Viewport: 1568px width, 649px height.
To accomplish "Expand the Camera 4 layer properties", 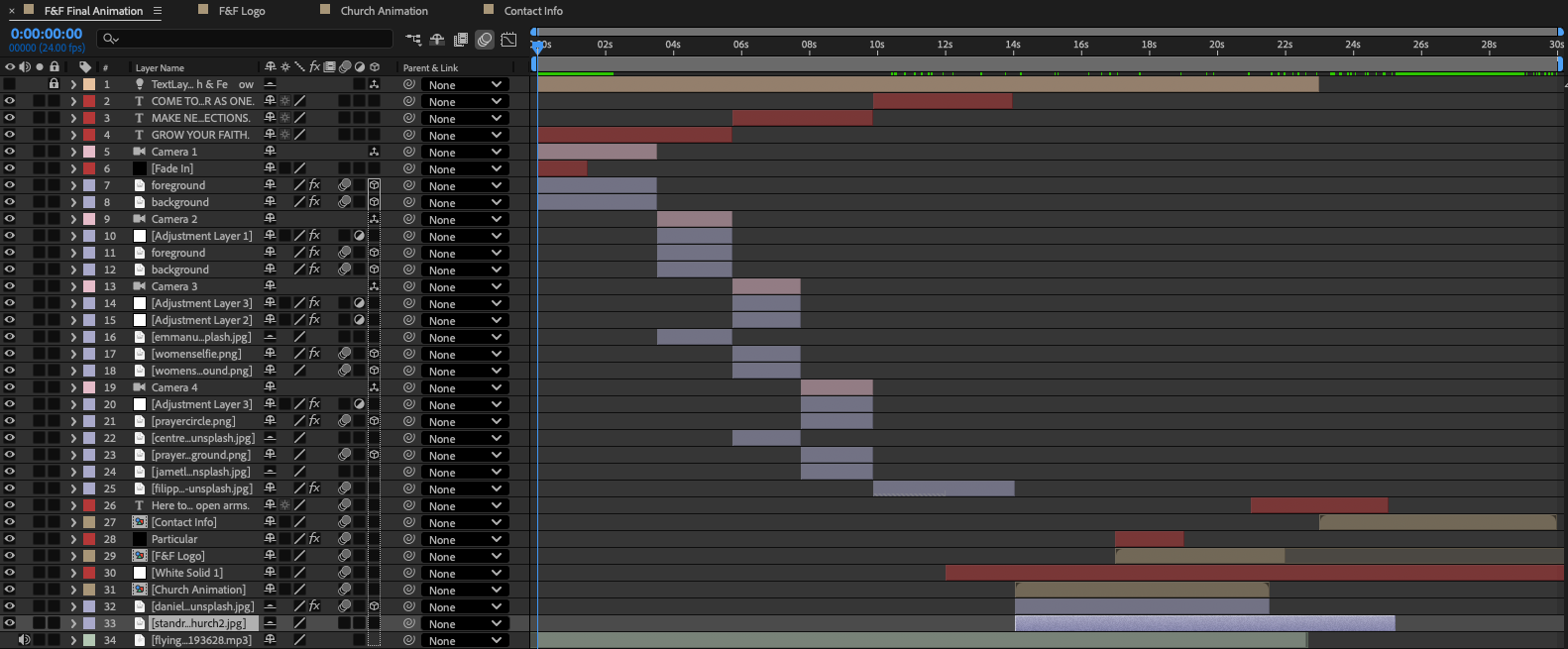I will coord(72,387).
